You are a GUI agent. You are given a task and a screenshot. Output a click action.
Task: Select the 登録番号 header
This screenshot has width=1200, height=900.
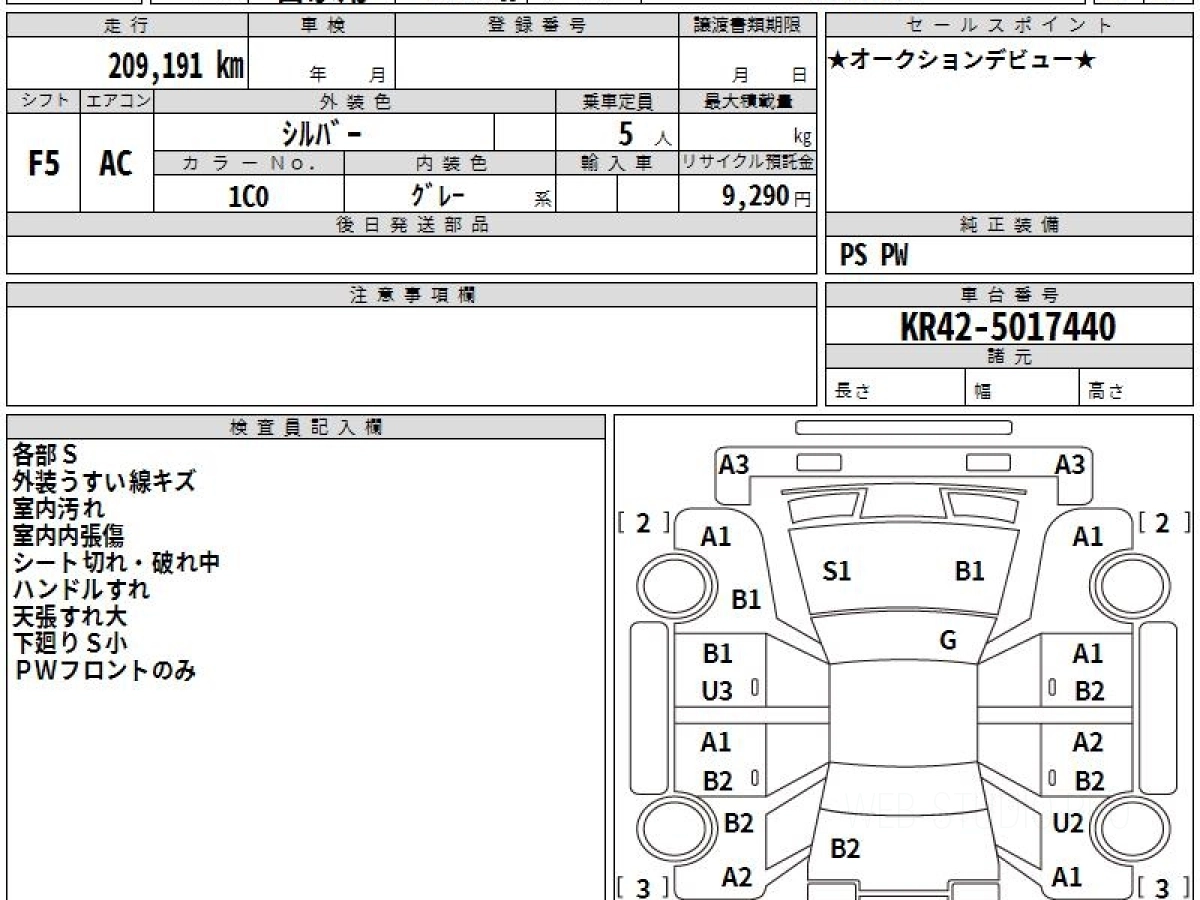537,26
